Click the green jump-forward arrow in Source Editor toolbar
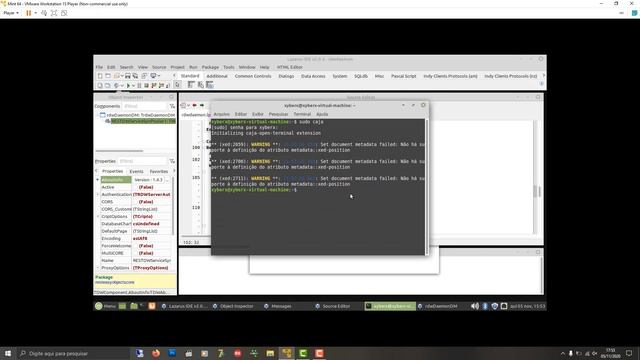This screenshot has height=360, width=640. [202, 105]
